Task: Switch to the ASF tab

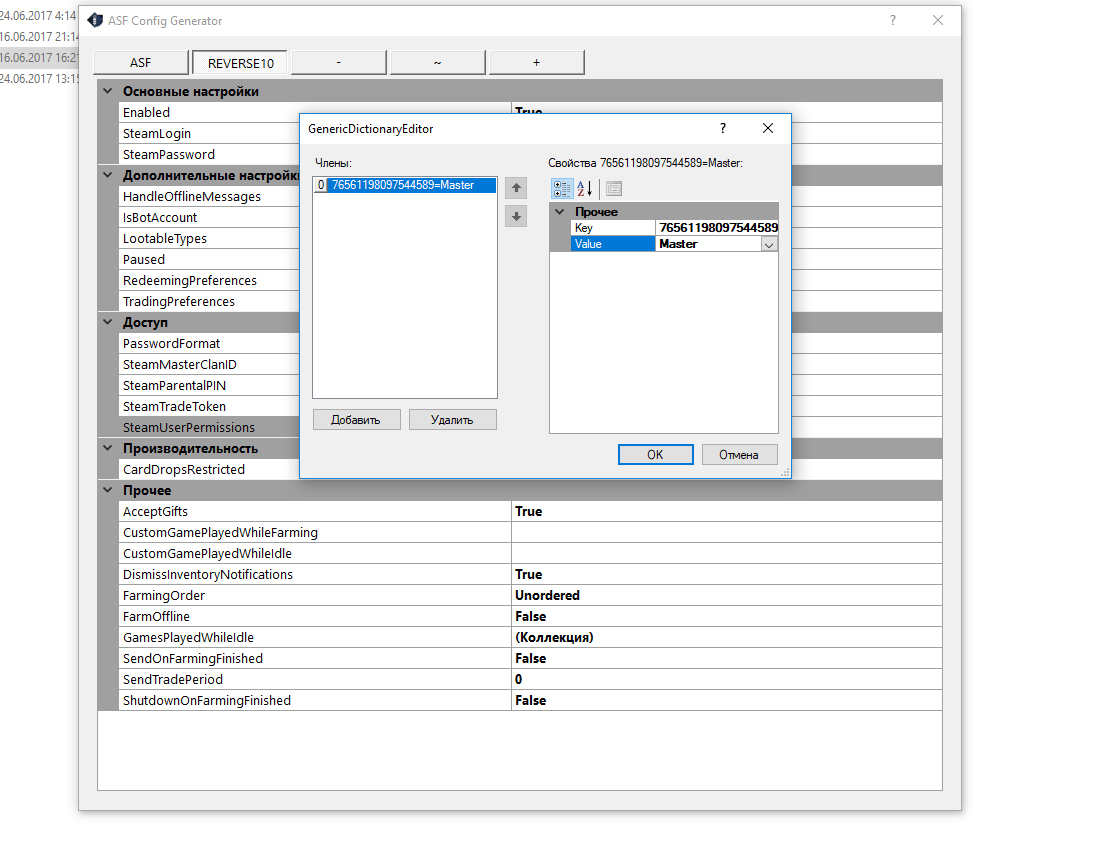Action: pyautogui.click(x=141, y=63)
